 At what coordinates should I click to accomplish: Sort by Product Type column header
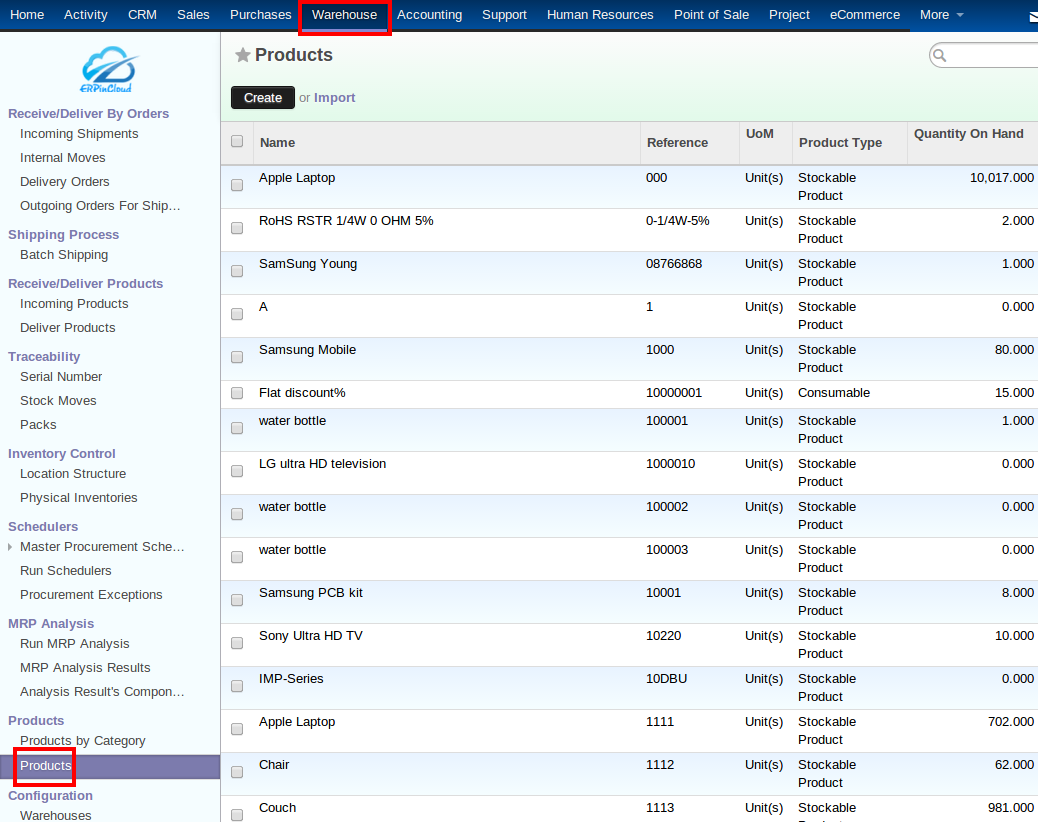click(840, 142)
